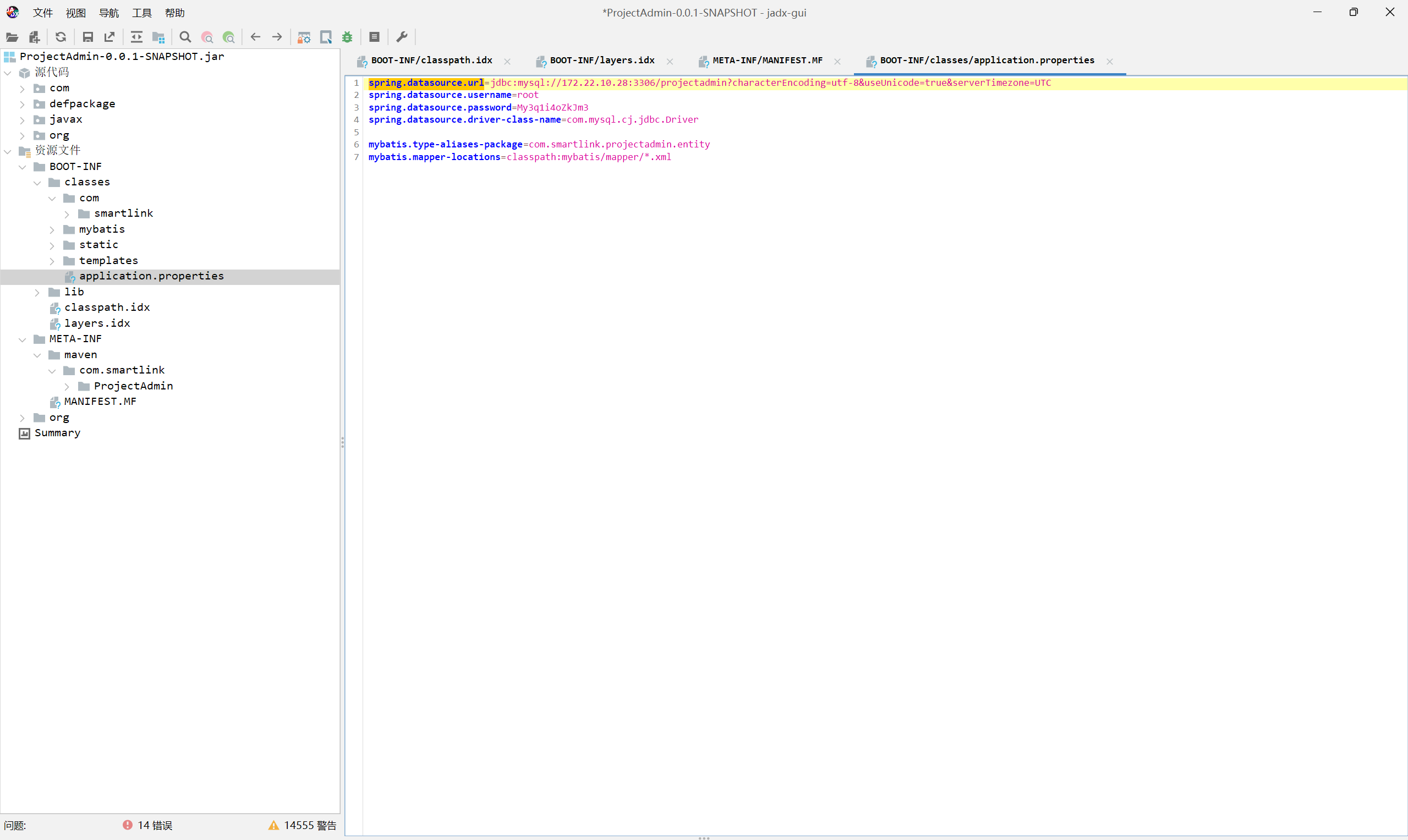Open the 导航 menu
Screen dimensions: 1408x840
(109, 13)
